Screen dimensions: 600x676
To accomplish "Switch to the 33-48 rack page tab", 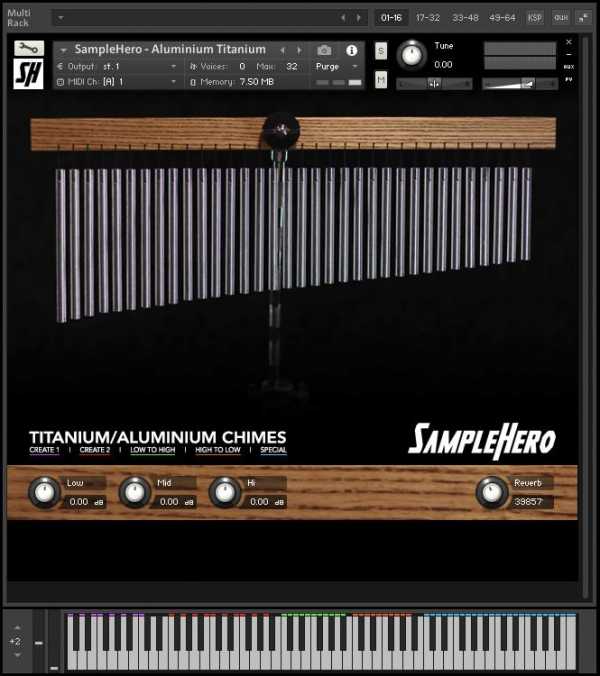I will point(465,17).
